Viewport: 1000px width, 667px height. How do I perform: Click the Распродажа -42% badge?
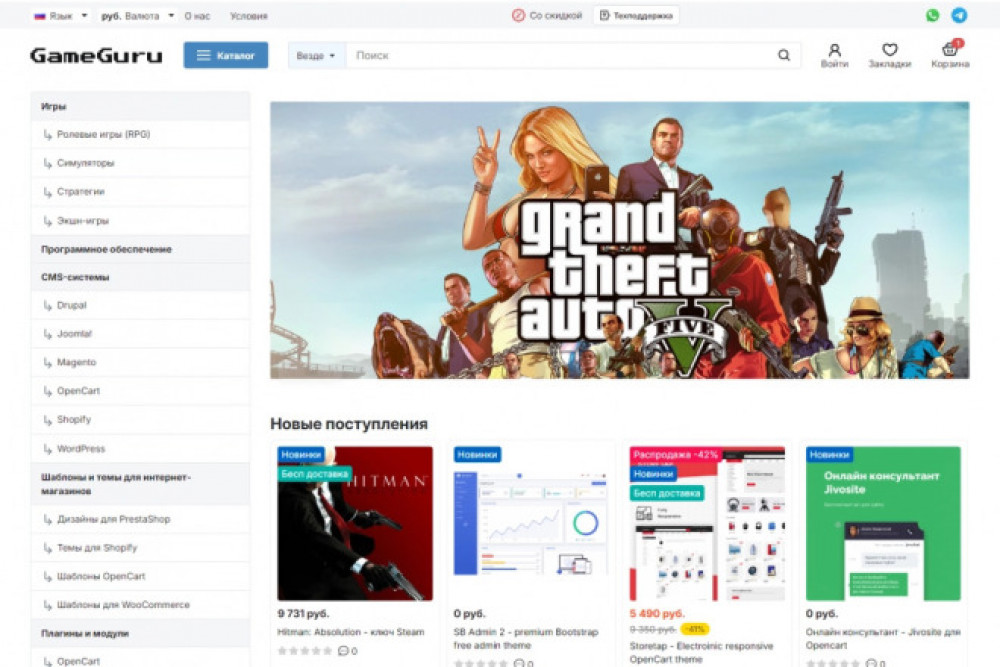[675, 455]
